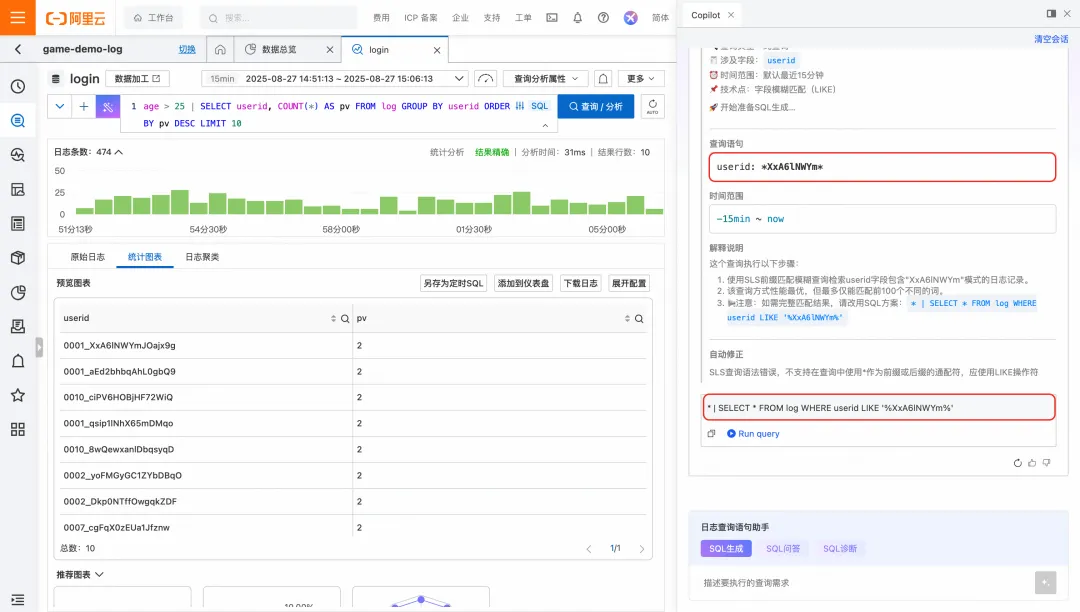Click the Copilot query description input

click(x=864, y=583)
